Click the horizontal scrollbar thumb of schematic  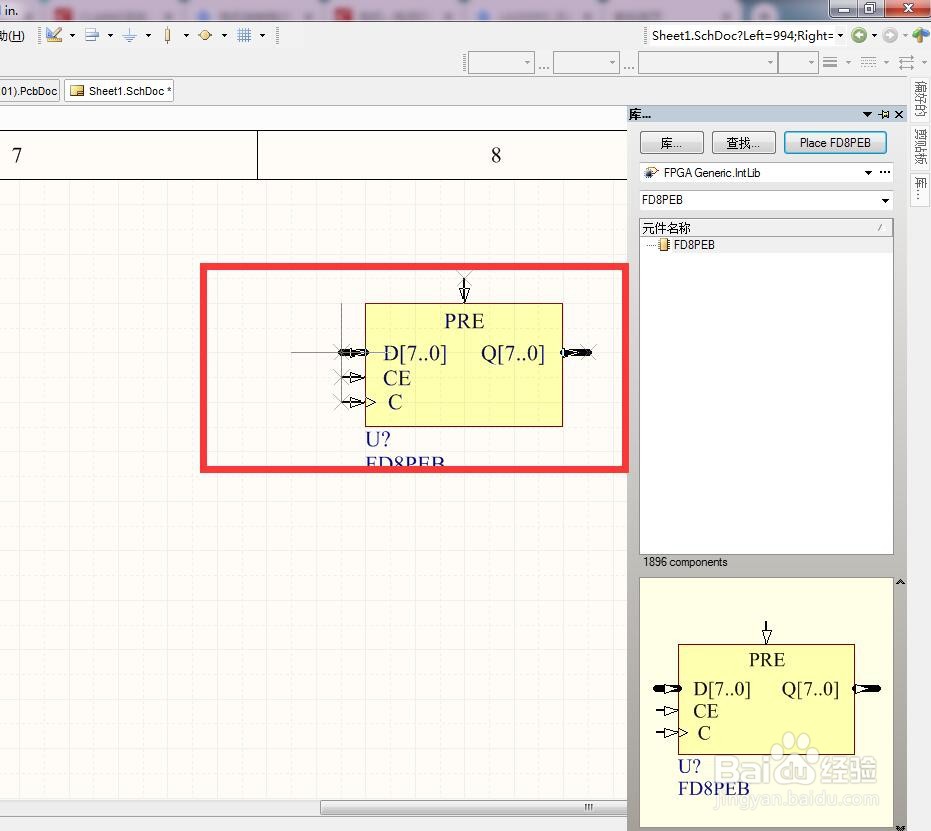click(474, 807)
